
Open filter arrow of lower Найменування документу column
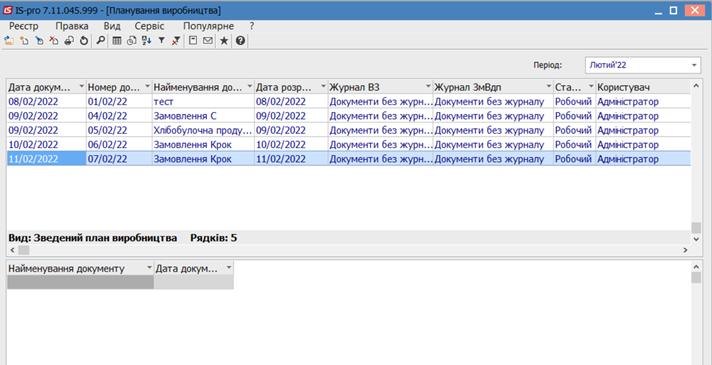[x=149, y=268]
